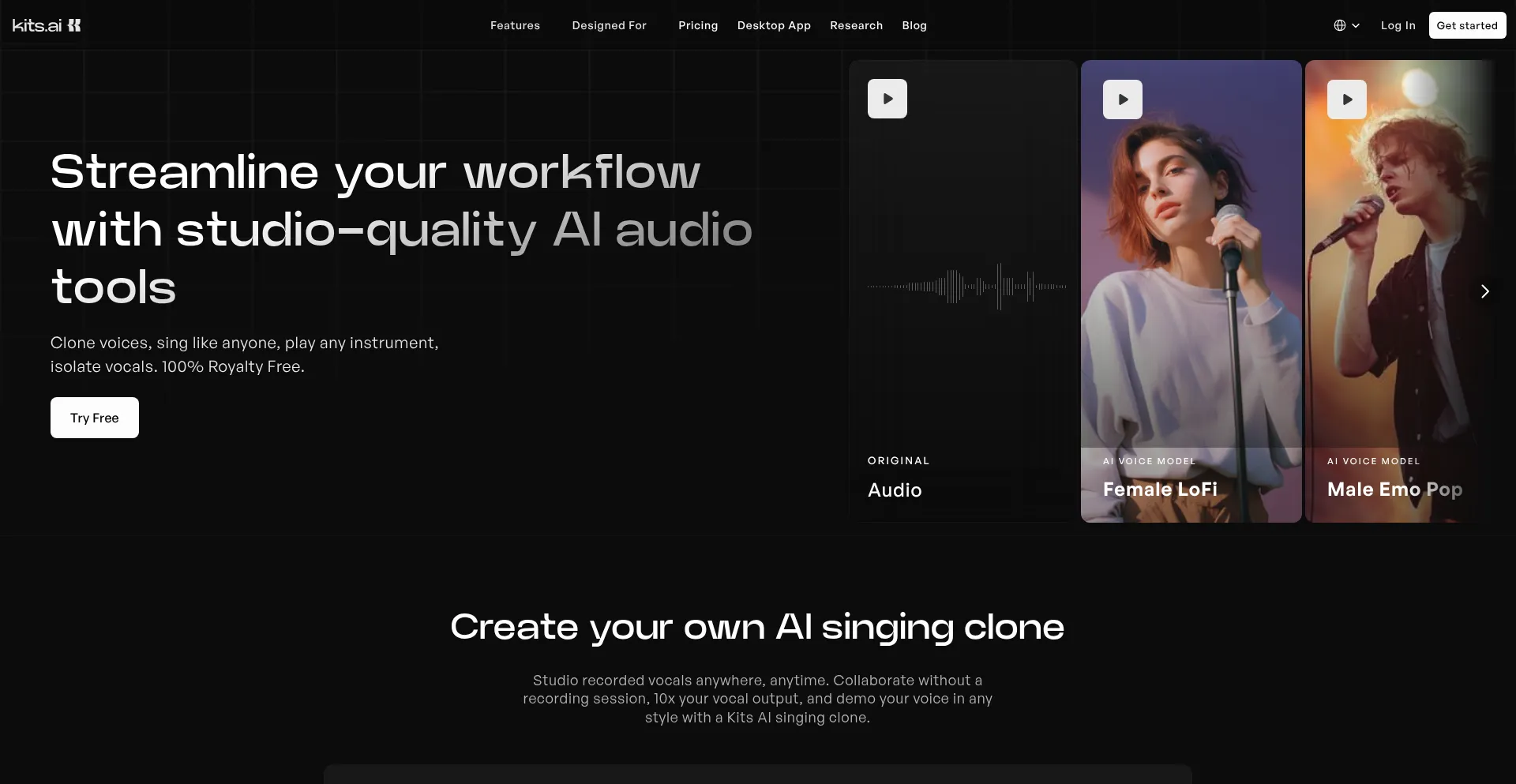Open the Features menu
1516x784 pixels.
pyautogui.click(x=515, y=25)
